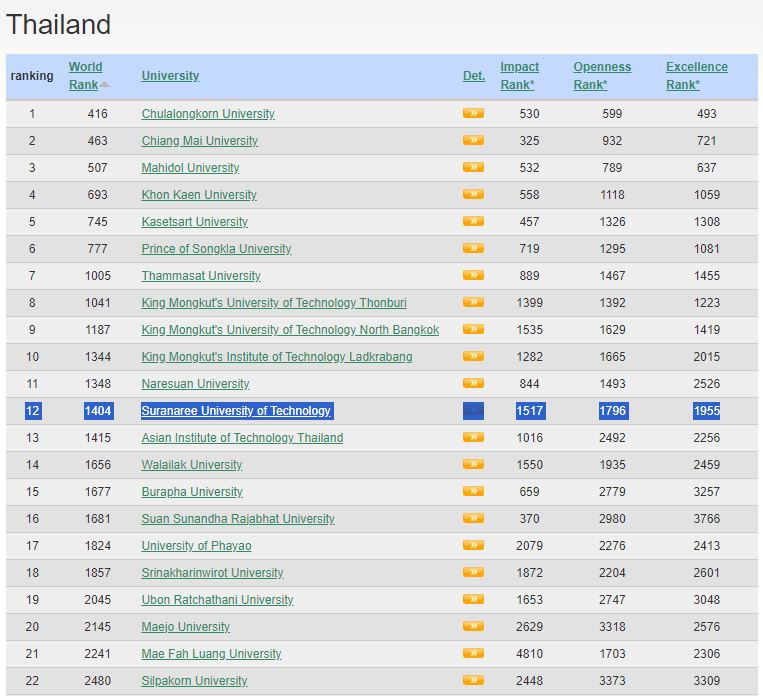This screenshot has height=696, width=763.
Task: Open details arrow icon for Thammasat University
Action: tap(473, 275)
